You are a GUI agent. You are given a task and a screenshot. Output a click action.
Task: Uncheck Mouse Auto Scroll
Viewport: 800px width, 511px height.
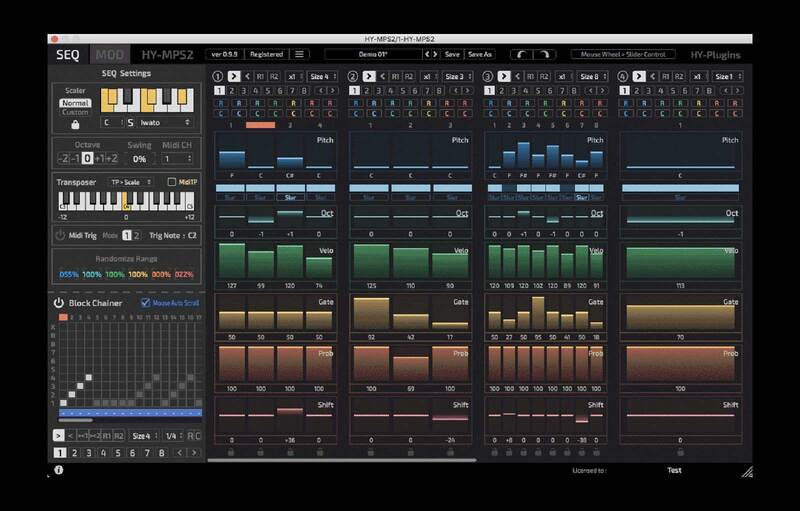click(x=145, y=302)
